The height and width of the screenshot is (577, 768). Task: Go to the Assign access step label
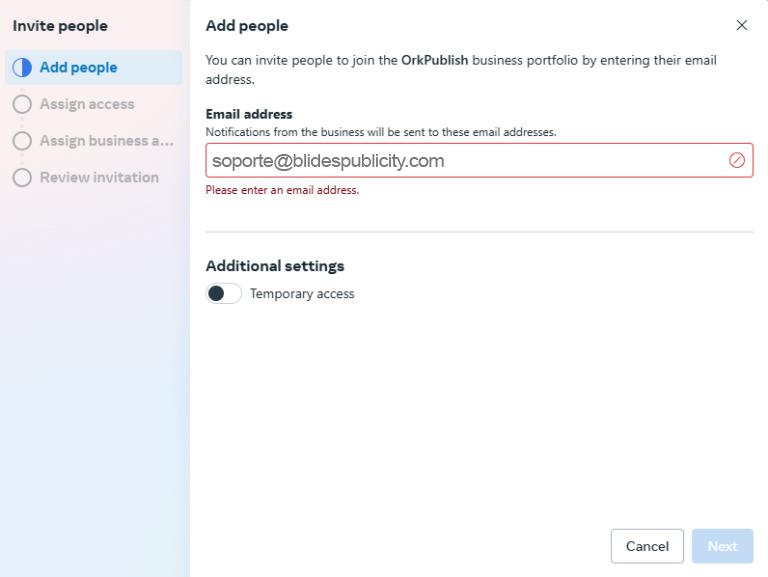[x=87, y=104]
